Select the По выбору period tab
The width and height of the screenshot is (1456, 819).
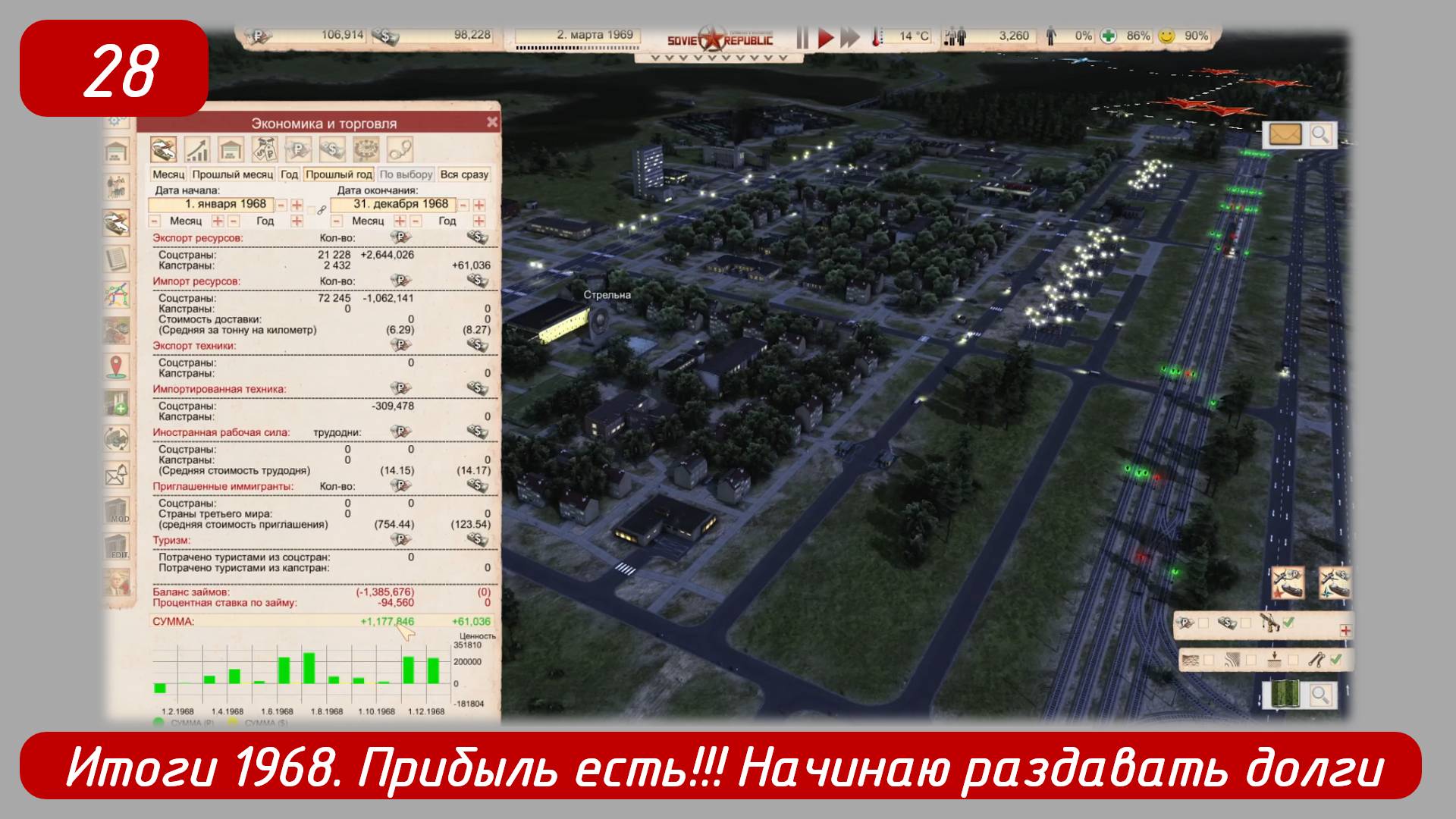tap(406, 174)
